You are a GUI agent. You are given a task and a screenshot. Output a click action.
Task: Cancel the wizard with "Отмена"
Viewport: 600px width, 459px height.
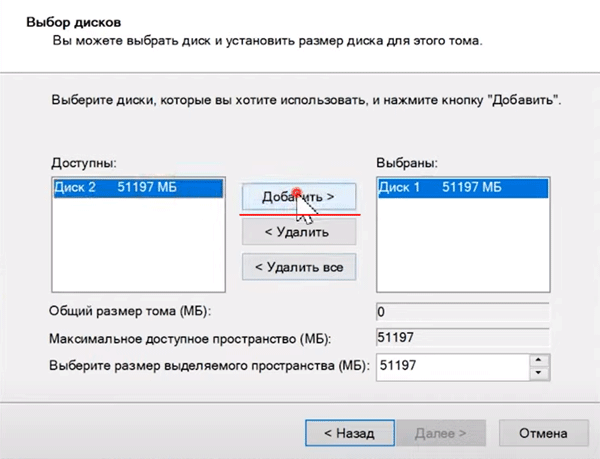pos(543,434)
